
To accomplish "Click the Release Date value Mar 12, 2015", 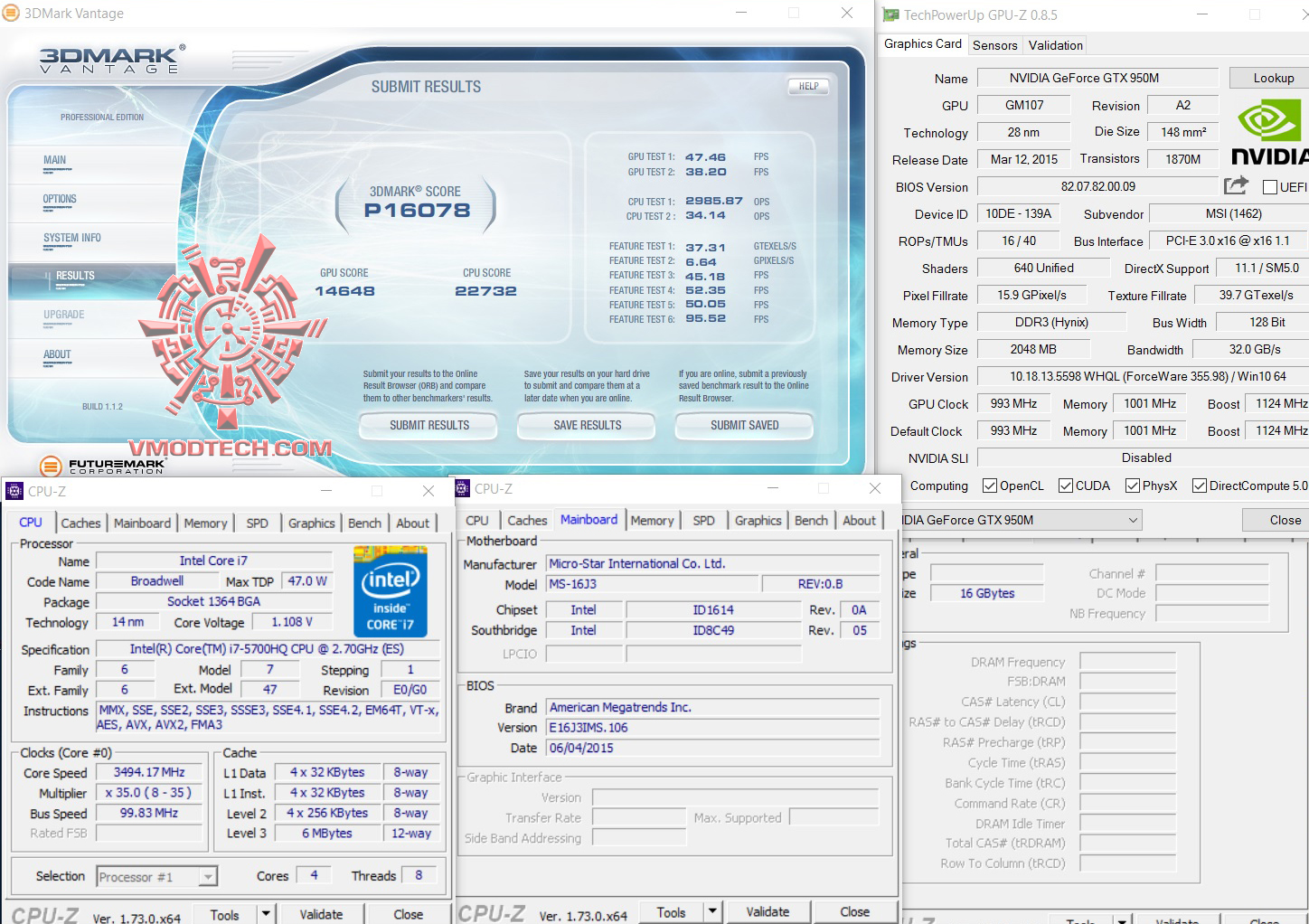I will pyautogui.click(x=1024, y=159).
